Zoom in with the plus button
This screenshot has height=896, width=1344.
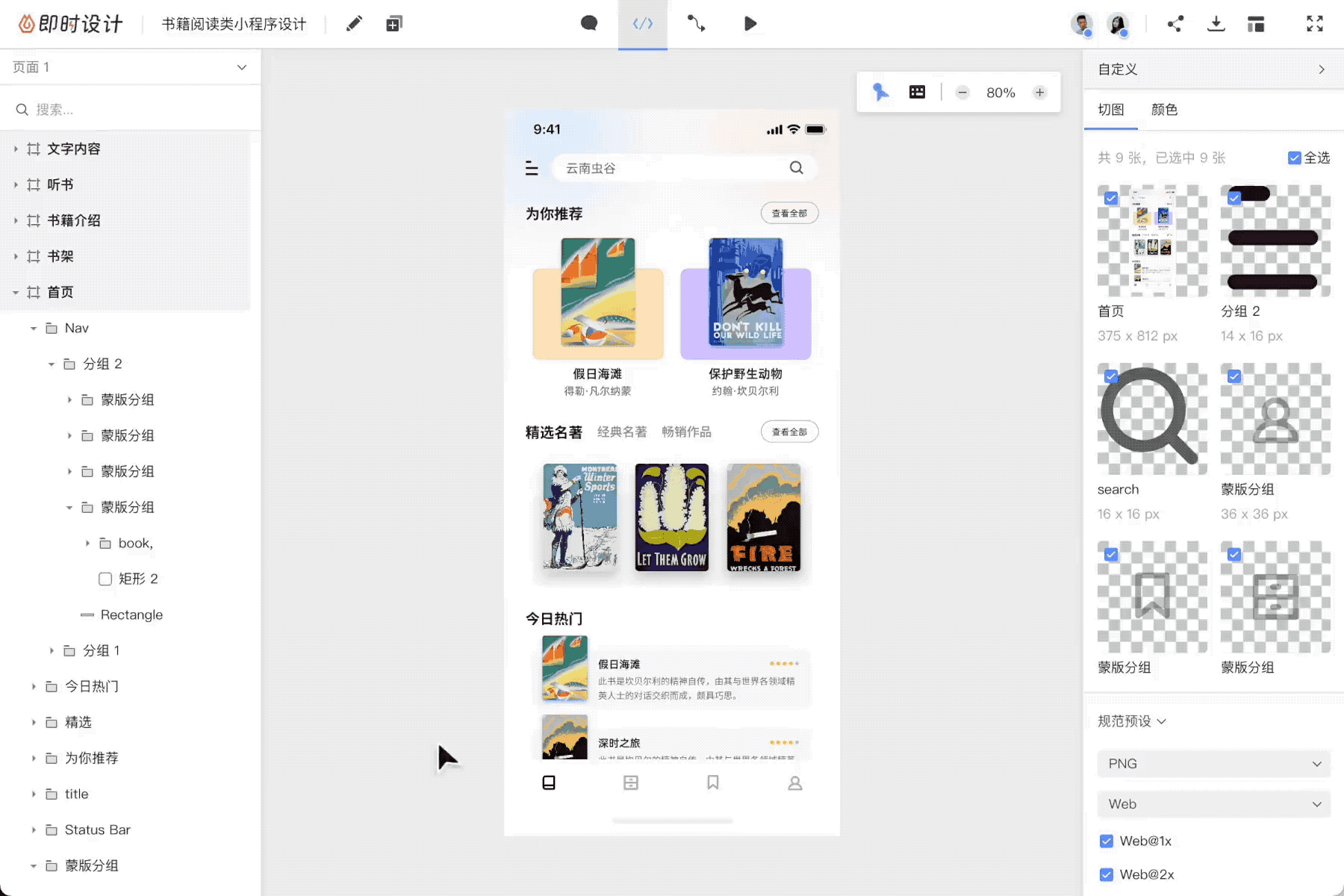tap(1039, 93)
